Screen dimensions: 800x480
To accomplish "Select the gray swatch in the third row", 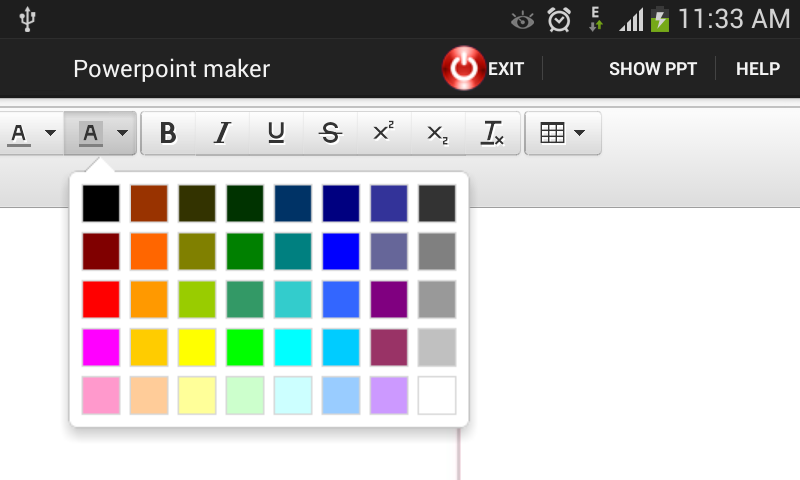I will click(437, 299).
